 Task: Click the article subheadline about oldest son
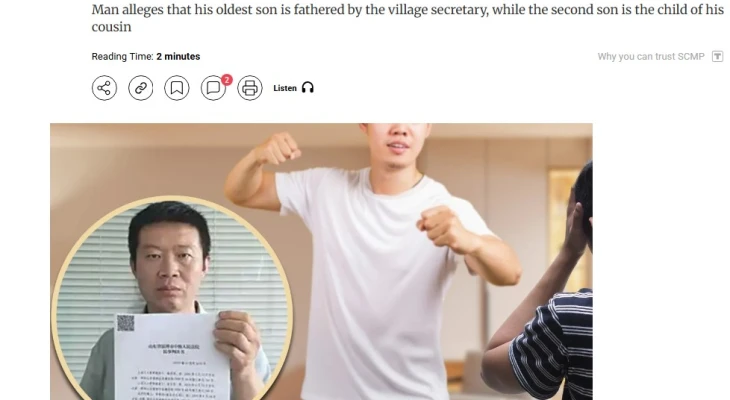pyautogui.click(x=407, y=18)
